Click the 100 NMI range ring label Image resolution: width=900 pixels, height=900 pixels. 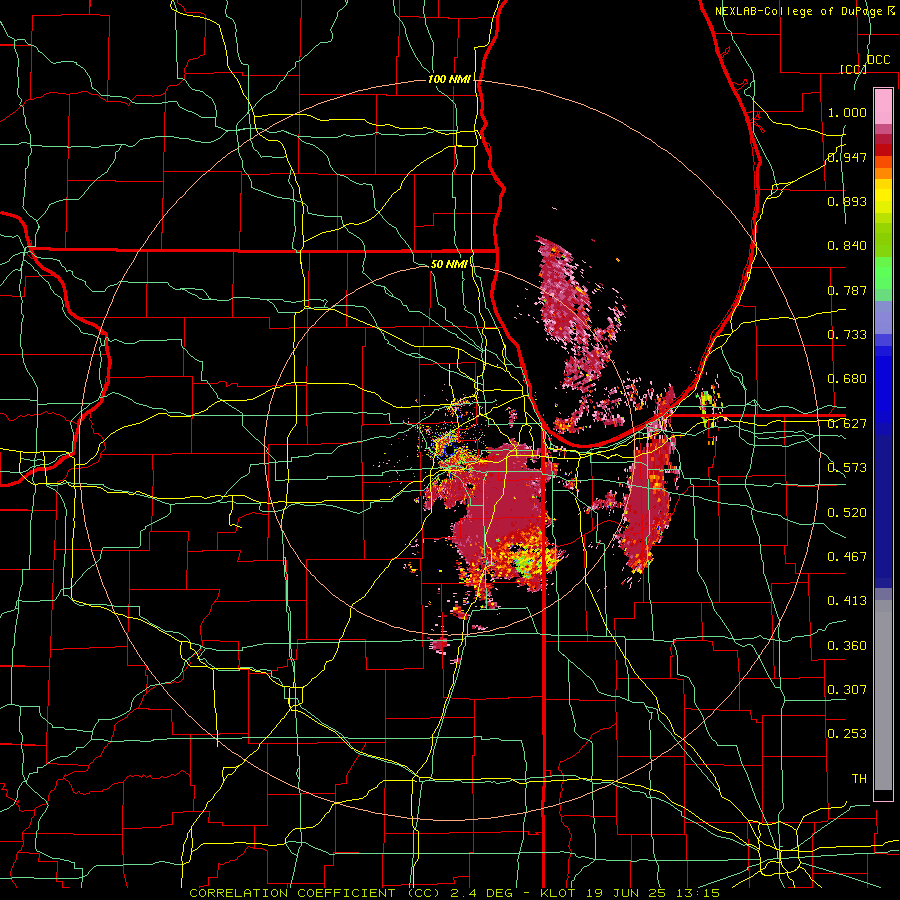(449, 79)
